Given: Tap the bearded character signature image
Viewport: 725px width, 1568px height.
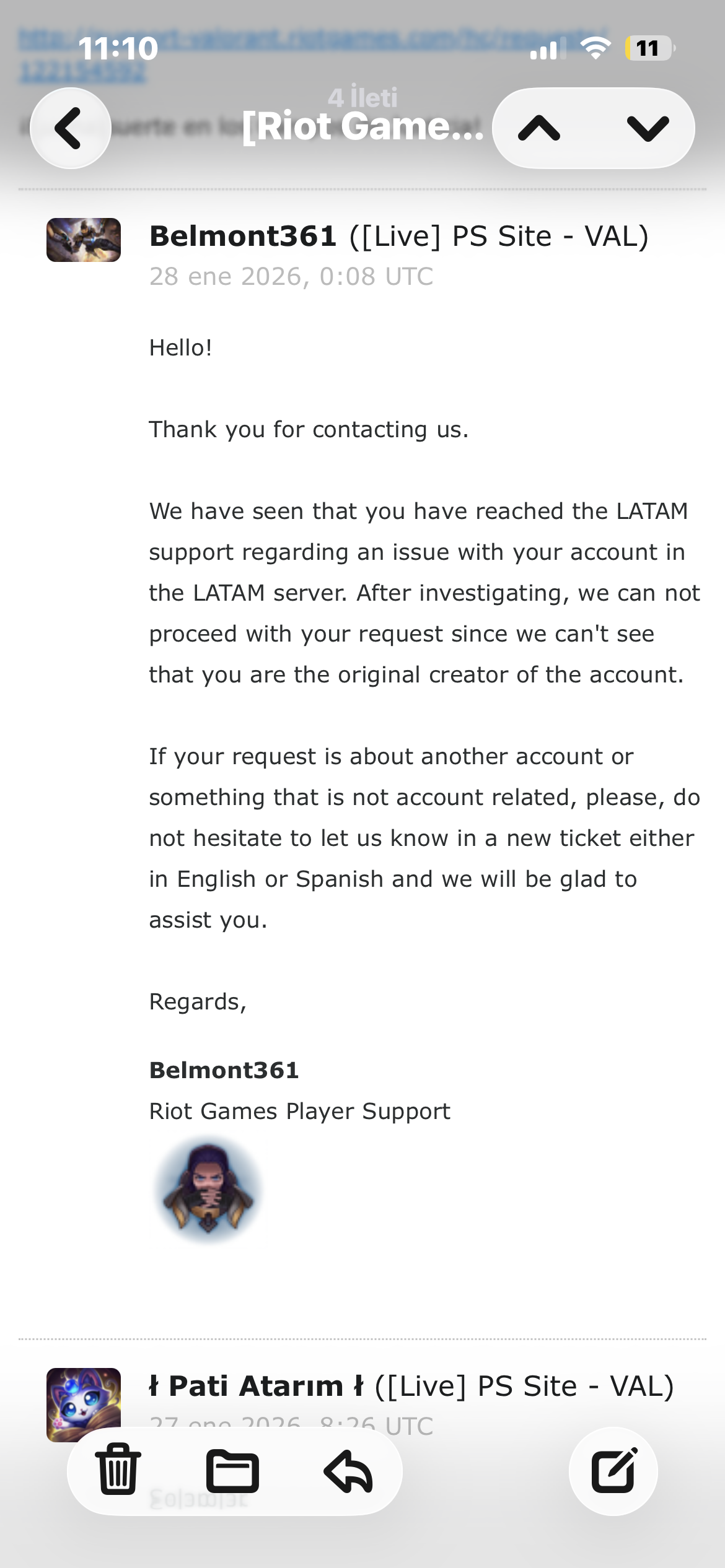Looking at the screenshot, I should pyautogui.click(x=208, y=1190).
